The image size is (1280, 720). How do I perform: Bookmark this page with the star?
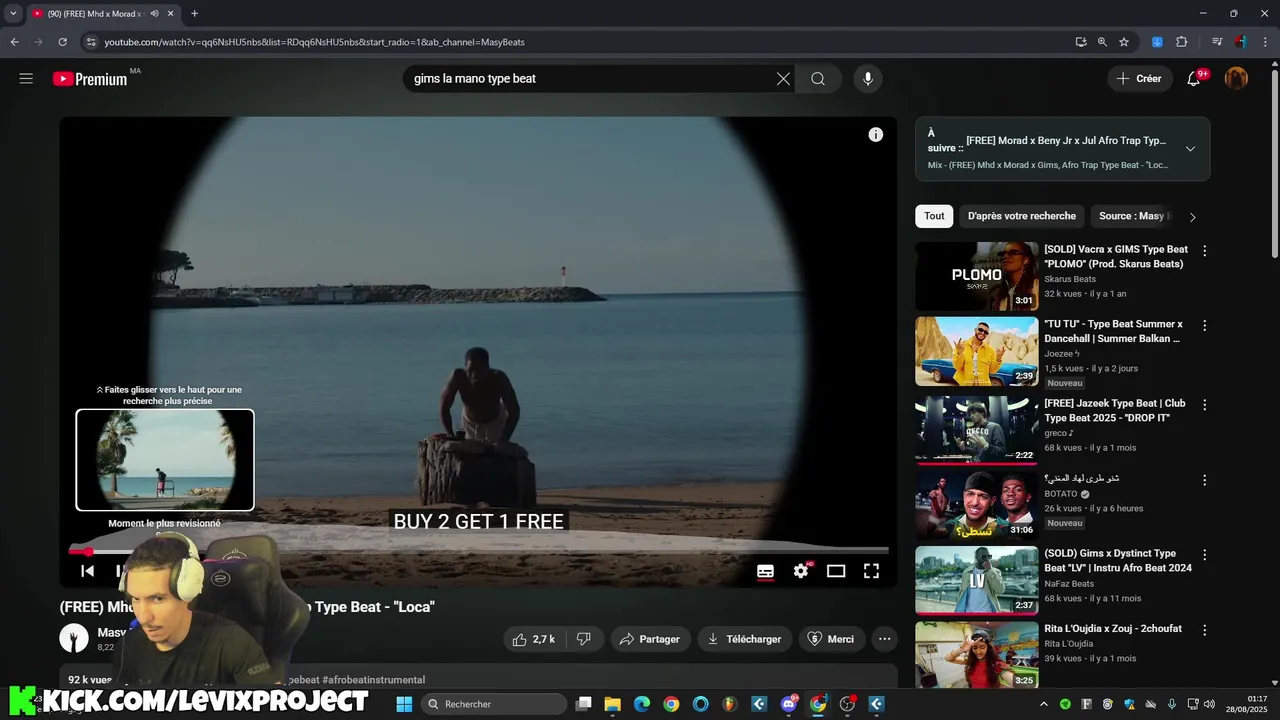tap(1124, 42)
